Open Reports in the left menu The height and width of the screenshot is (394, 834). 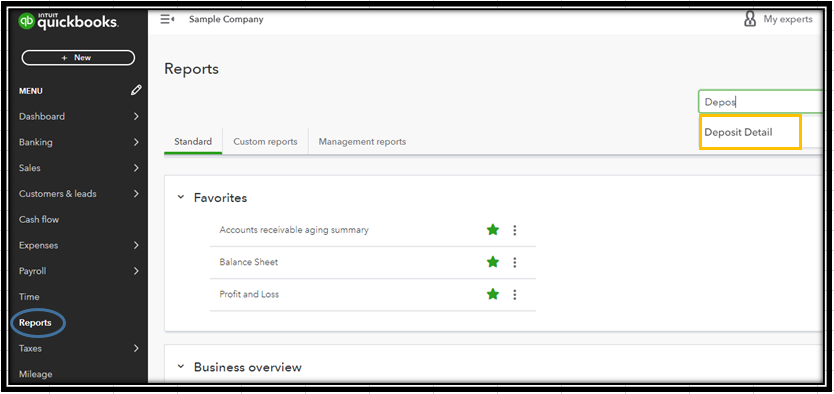pyautogui.click(x=35, y=323)
